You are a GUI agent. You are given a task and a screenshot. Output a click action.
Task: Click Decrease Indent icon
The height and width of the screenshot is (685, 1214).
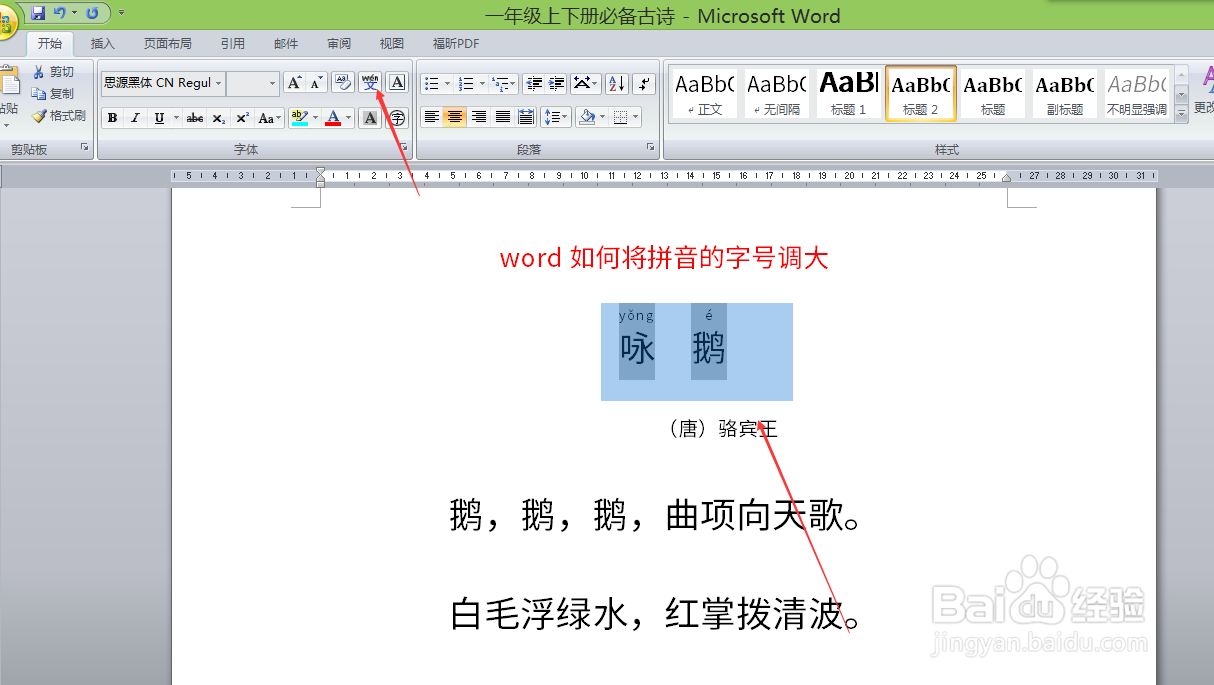(x=533, y=83)
